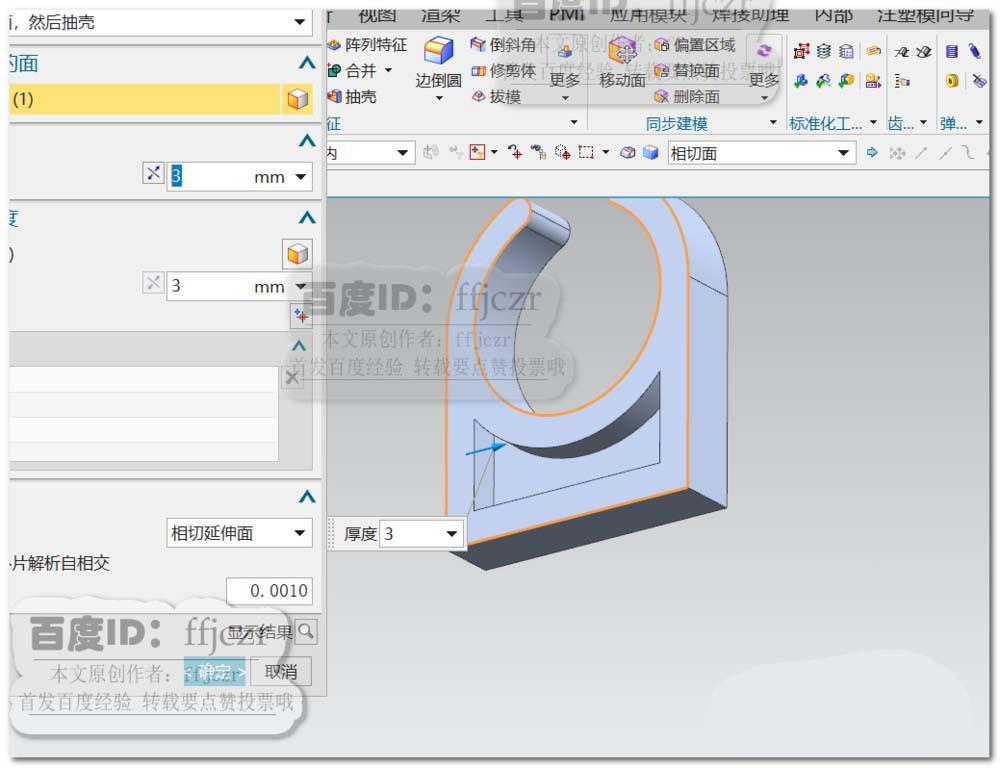
Task: Open the 相切延伸面 dropdown
Action: (238, 533)
